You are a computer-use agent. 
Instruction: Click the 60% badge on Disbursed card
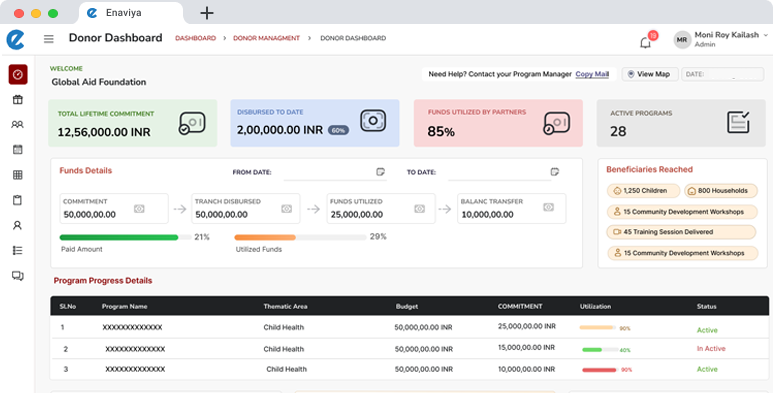(339, 131)
